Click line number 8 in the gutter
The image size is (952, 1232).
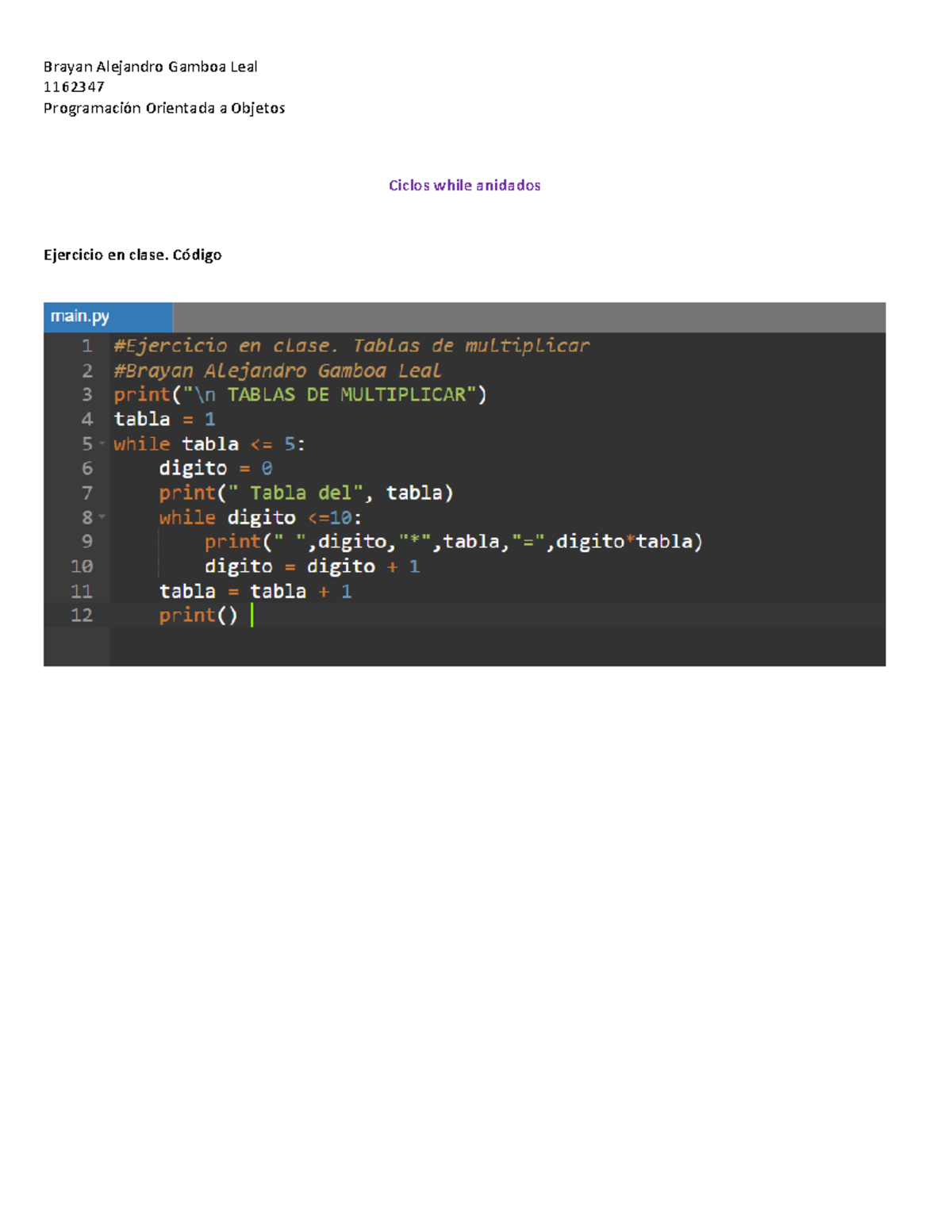point(86,516)
